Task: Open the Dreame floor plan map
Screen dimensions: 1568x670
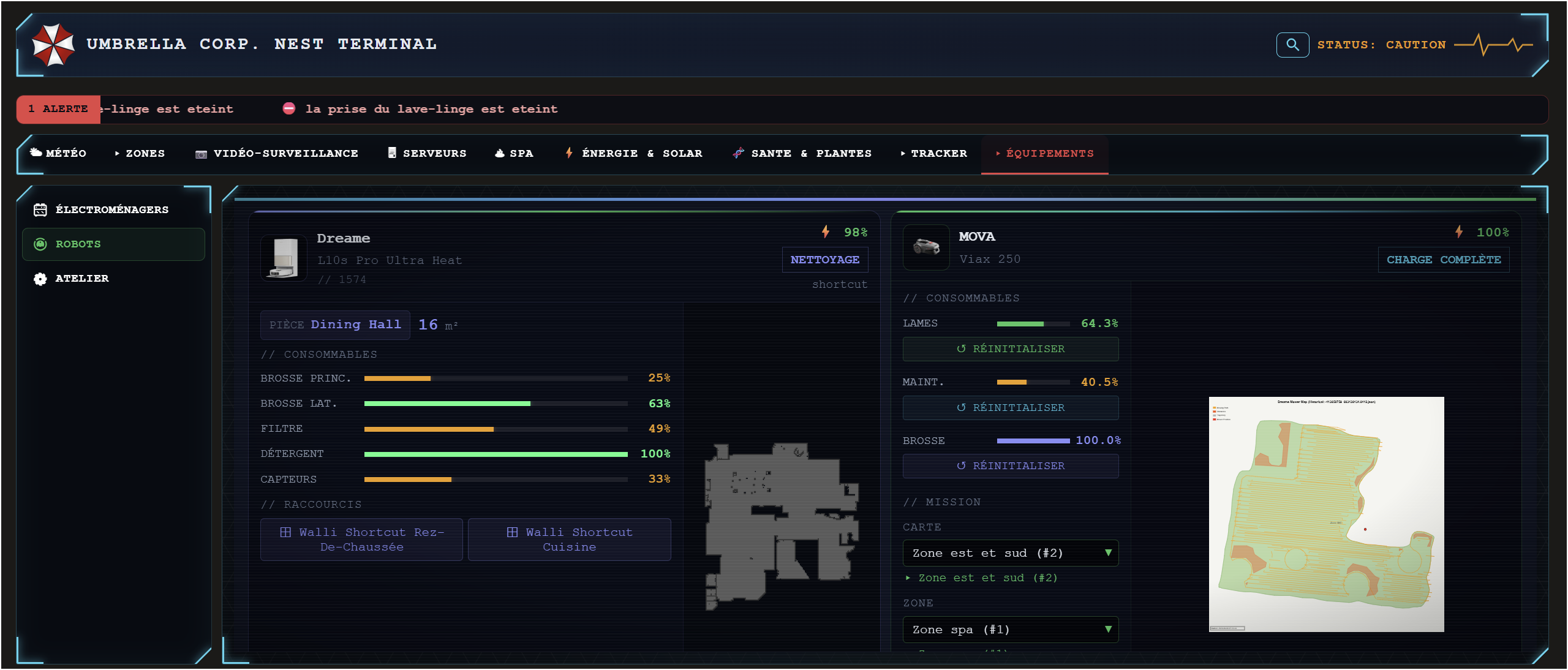Action: point(782,527)
